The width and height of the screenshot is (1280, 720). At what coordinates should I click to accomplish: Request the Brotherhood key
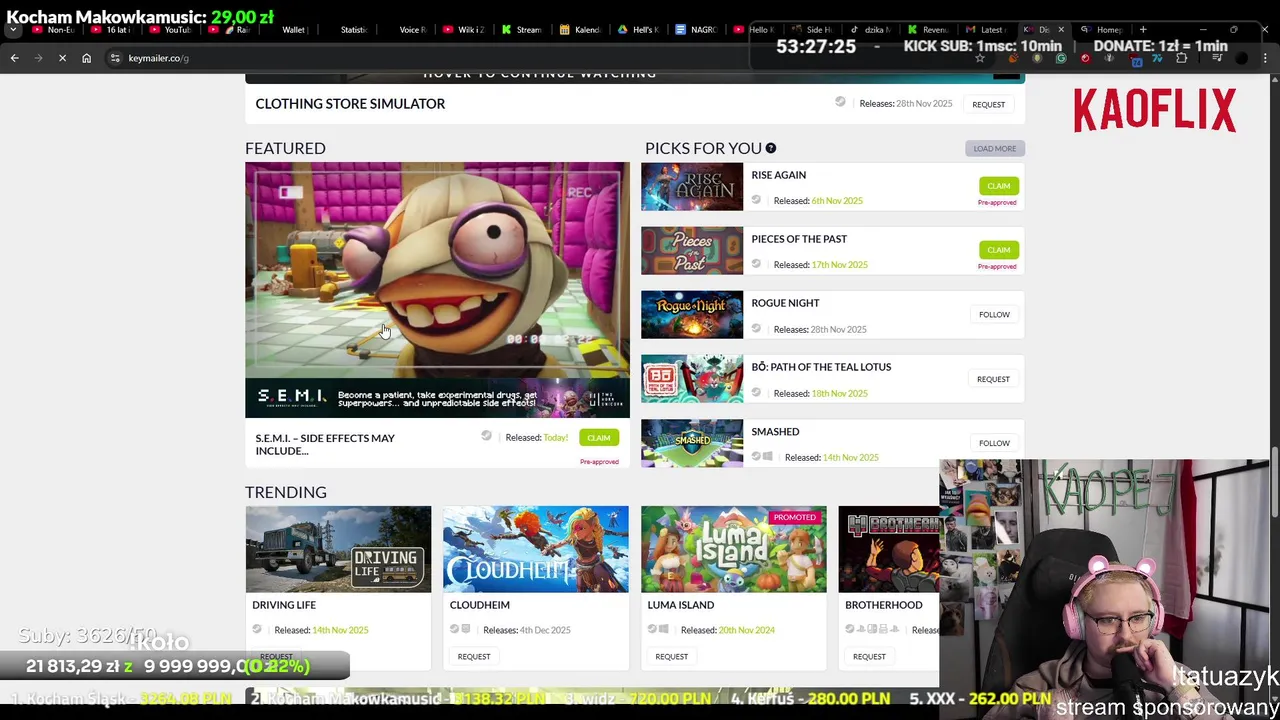point(869,656)
